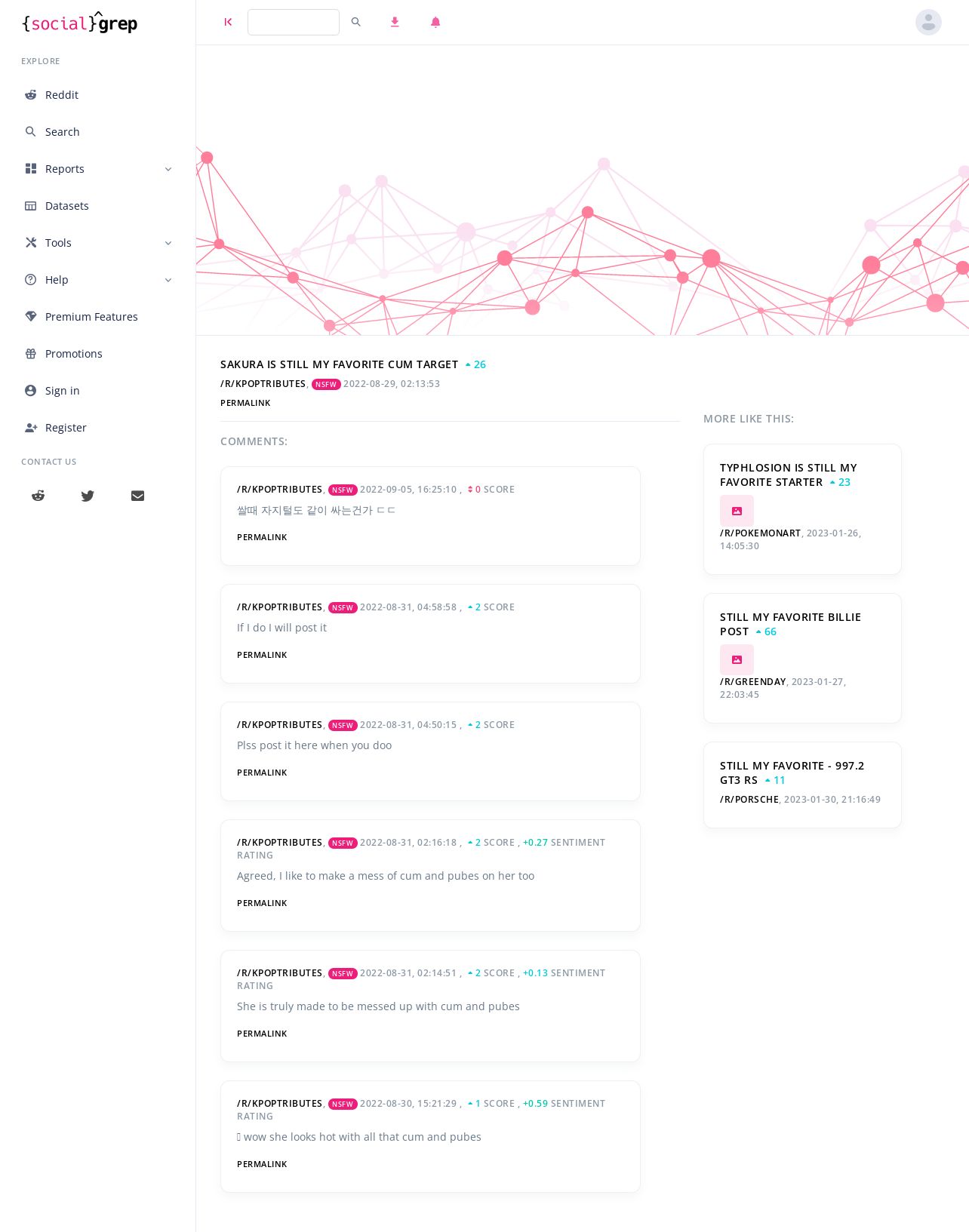Open the Reddit contact icon
This screenshot has height=1232, width=969.
38,496
